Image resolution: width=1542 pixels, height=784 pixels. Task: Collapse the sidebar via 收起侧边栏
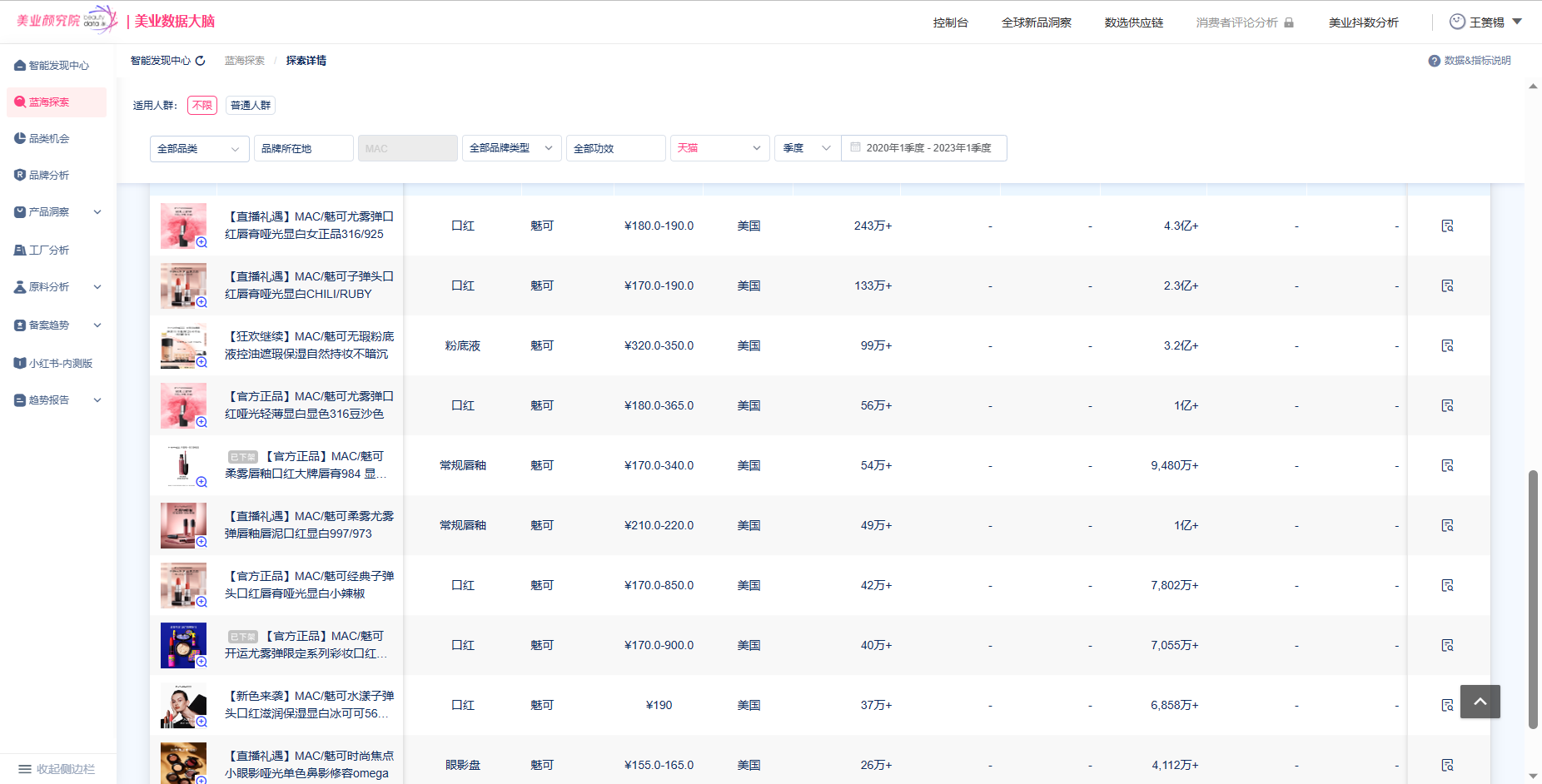[x=57, y=769]
